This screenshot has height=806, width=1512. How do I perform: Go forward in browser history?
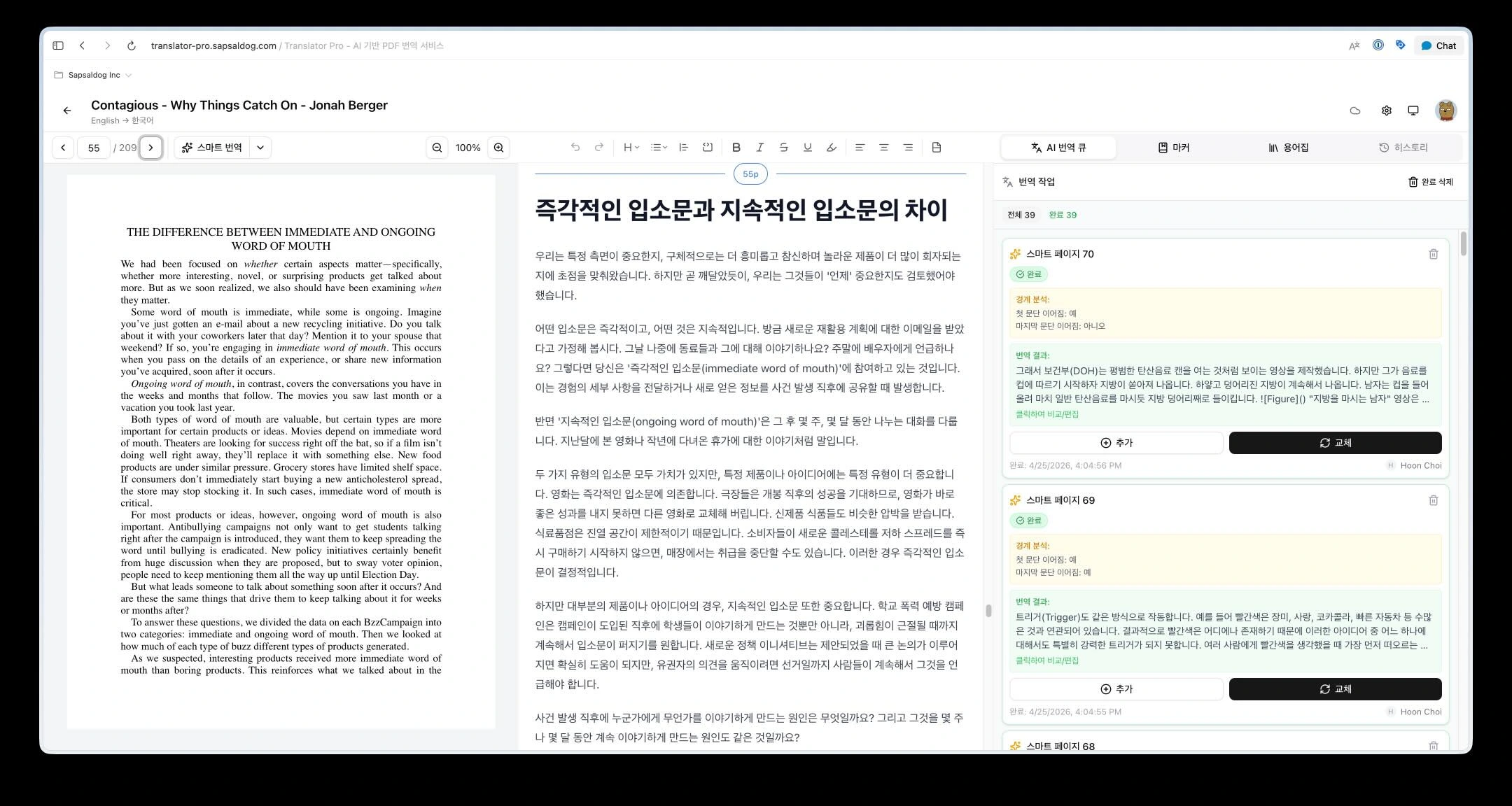click(x=107, y=45)
